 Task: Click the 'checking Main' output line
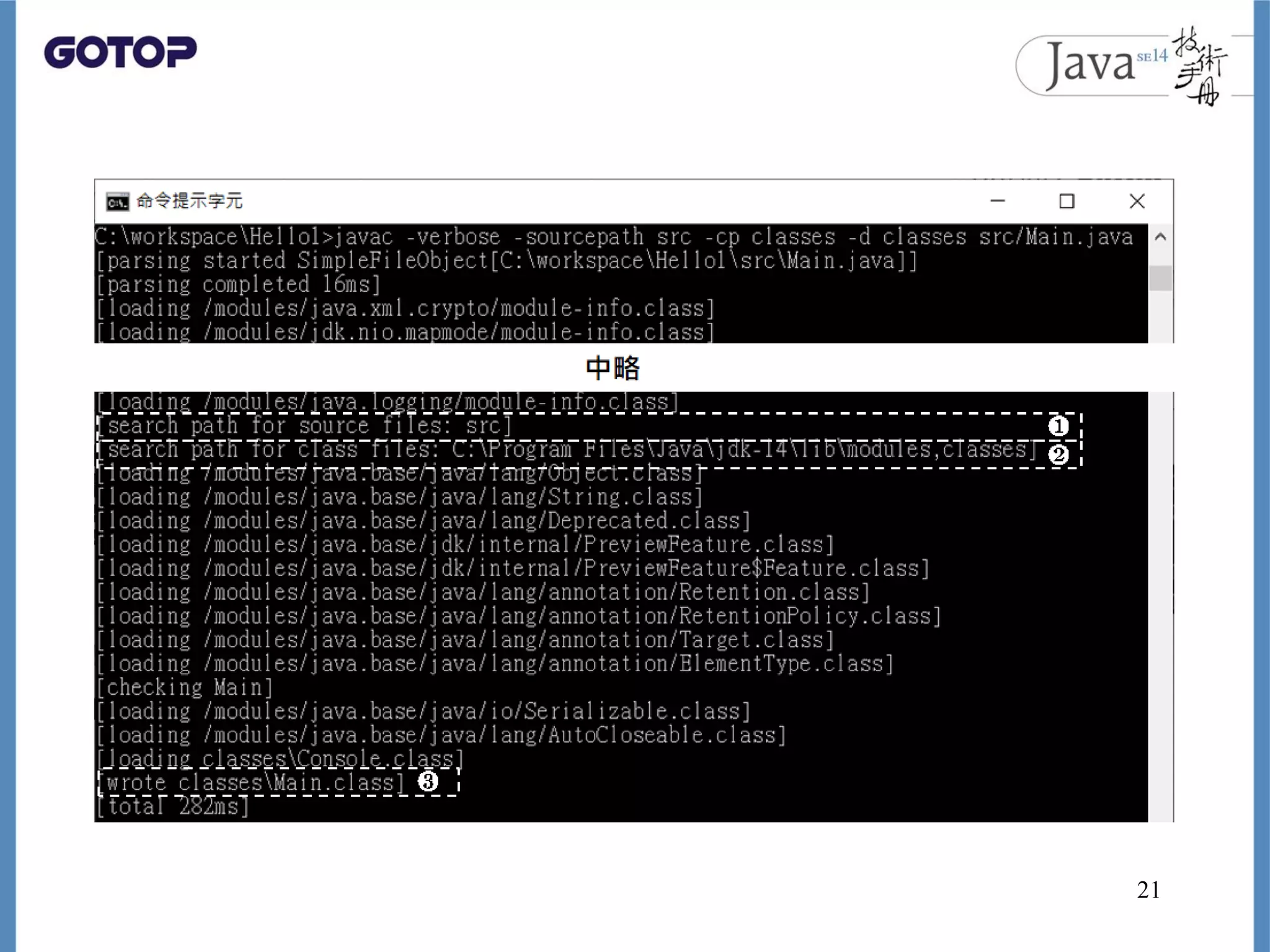(x=185, y=687)
